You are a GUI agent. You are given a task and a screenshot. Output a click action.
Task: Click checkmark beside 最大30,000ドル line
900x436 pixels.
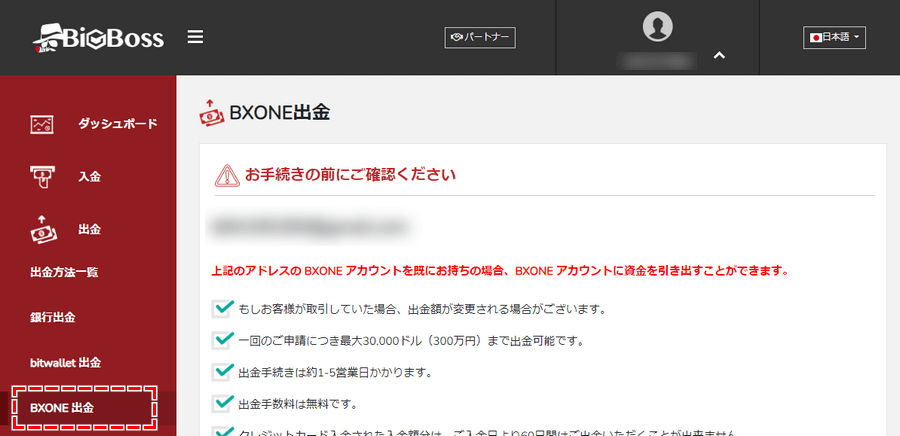coord(222,340)
